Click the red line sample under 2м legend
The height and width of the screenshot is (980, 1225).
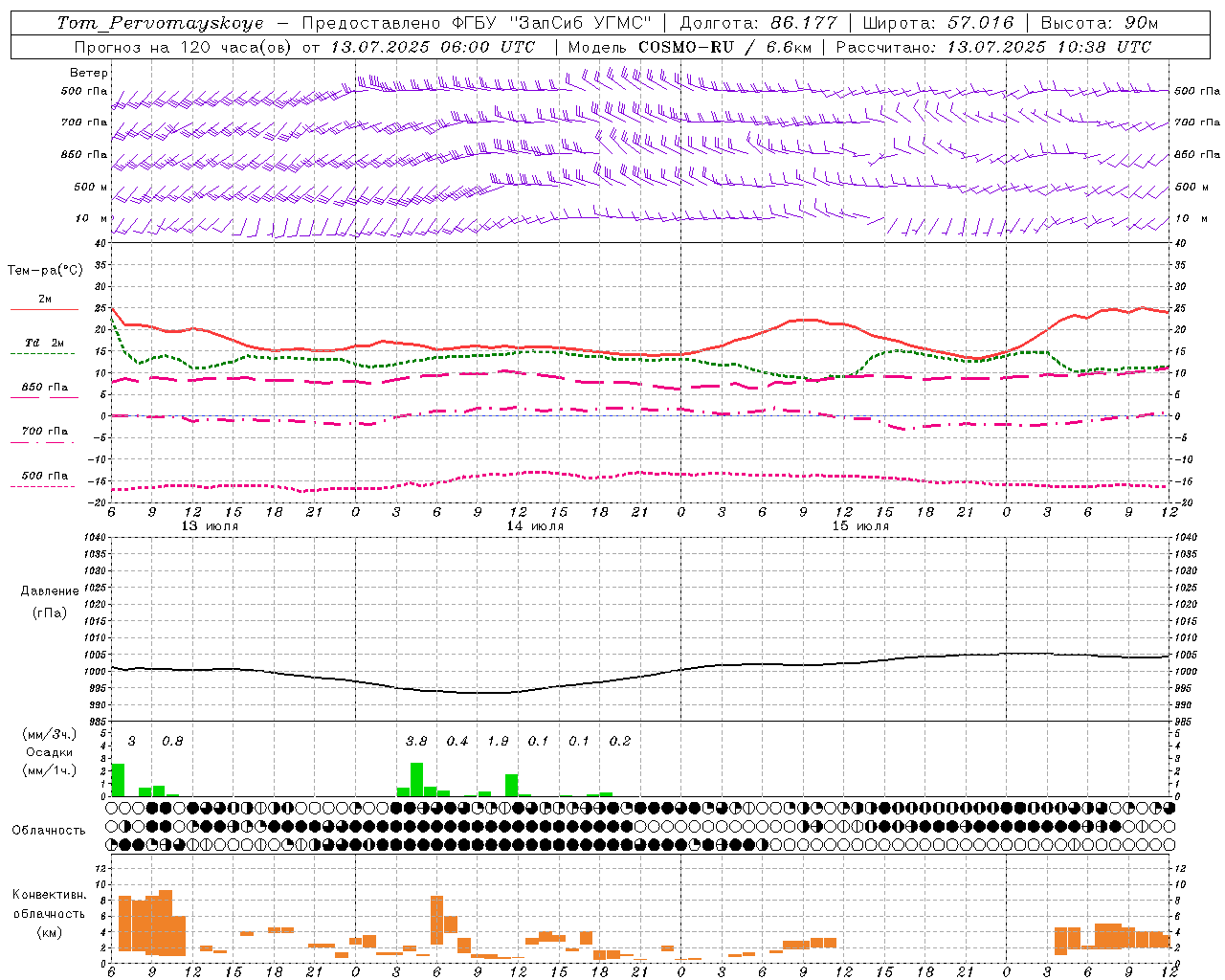(x=44, y=309)
